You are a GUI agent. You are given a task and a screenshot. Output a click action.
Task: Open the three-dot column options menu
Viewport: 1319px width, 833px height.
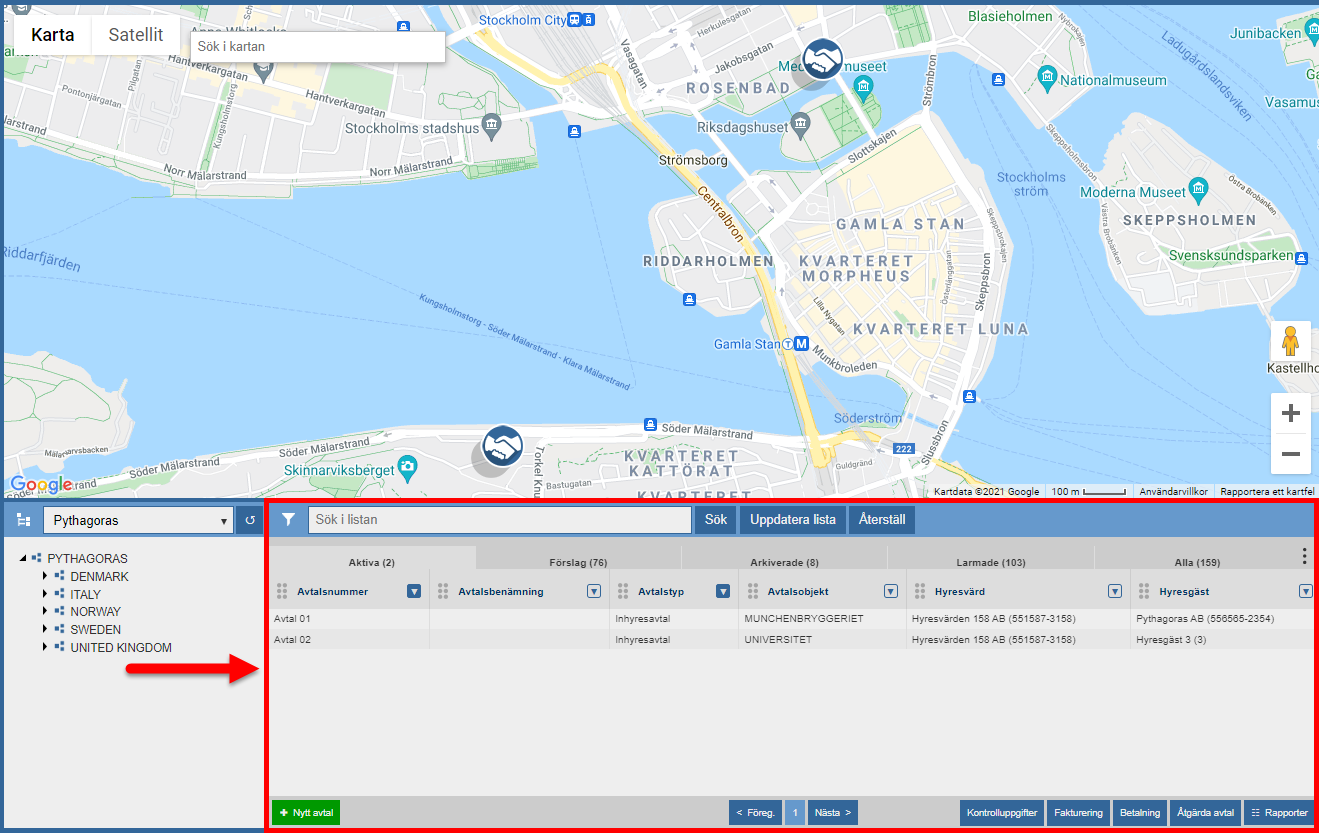click(1304, 556)
